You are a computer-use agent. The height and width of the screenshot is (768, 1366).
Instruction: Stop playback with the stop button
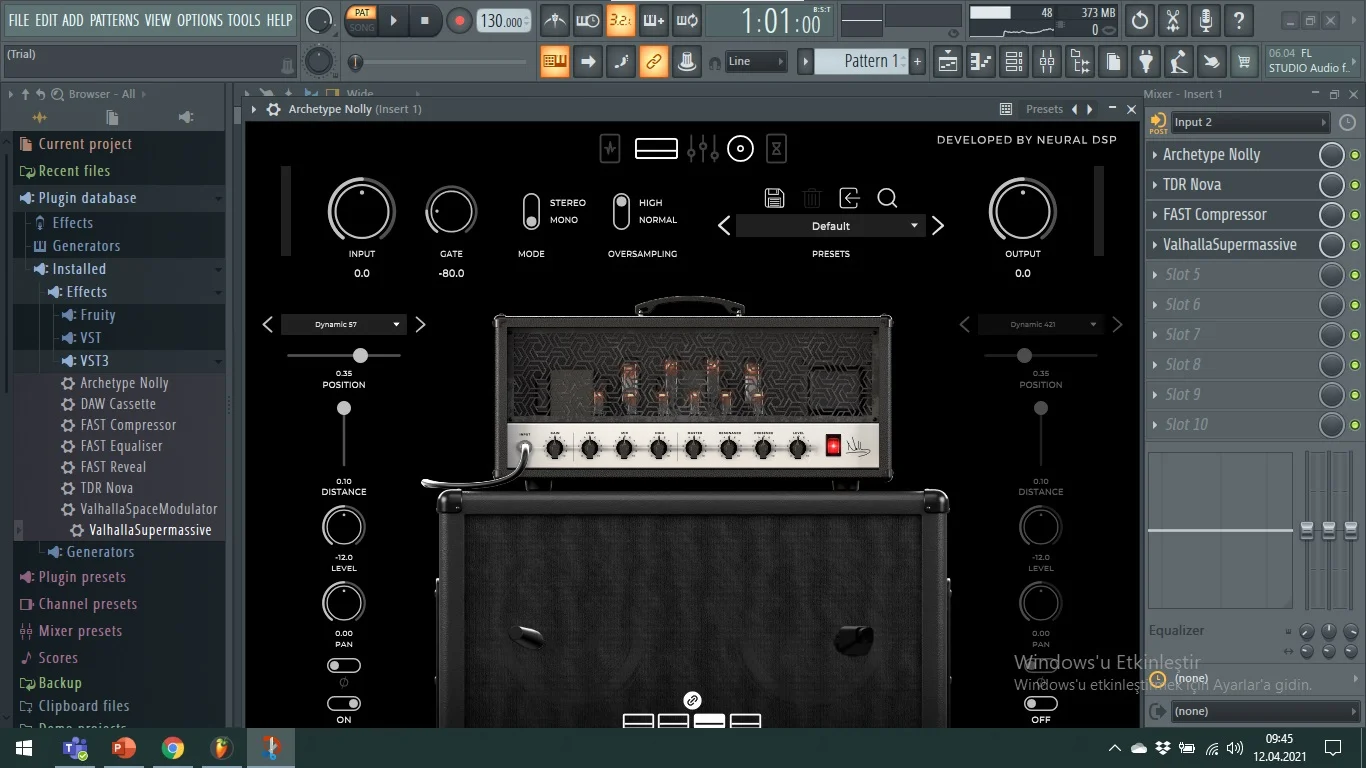[425, 20]
